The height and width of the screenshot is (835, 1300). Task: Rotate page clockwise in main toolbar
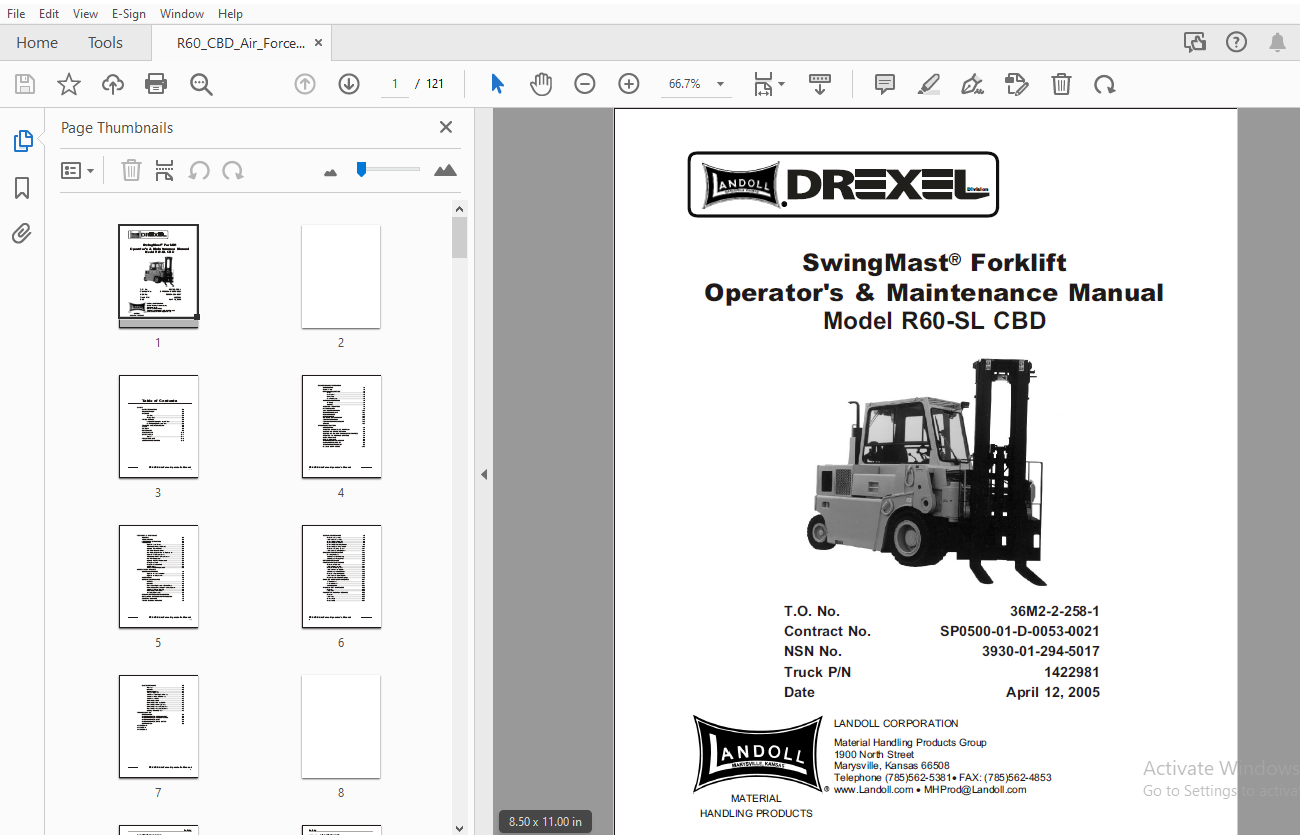pyautogui.click(x=1105, y=84)
